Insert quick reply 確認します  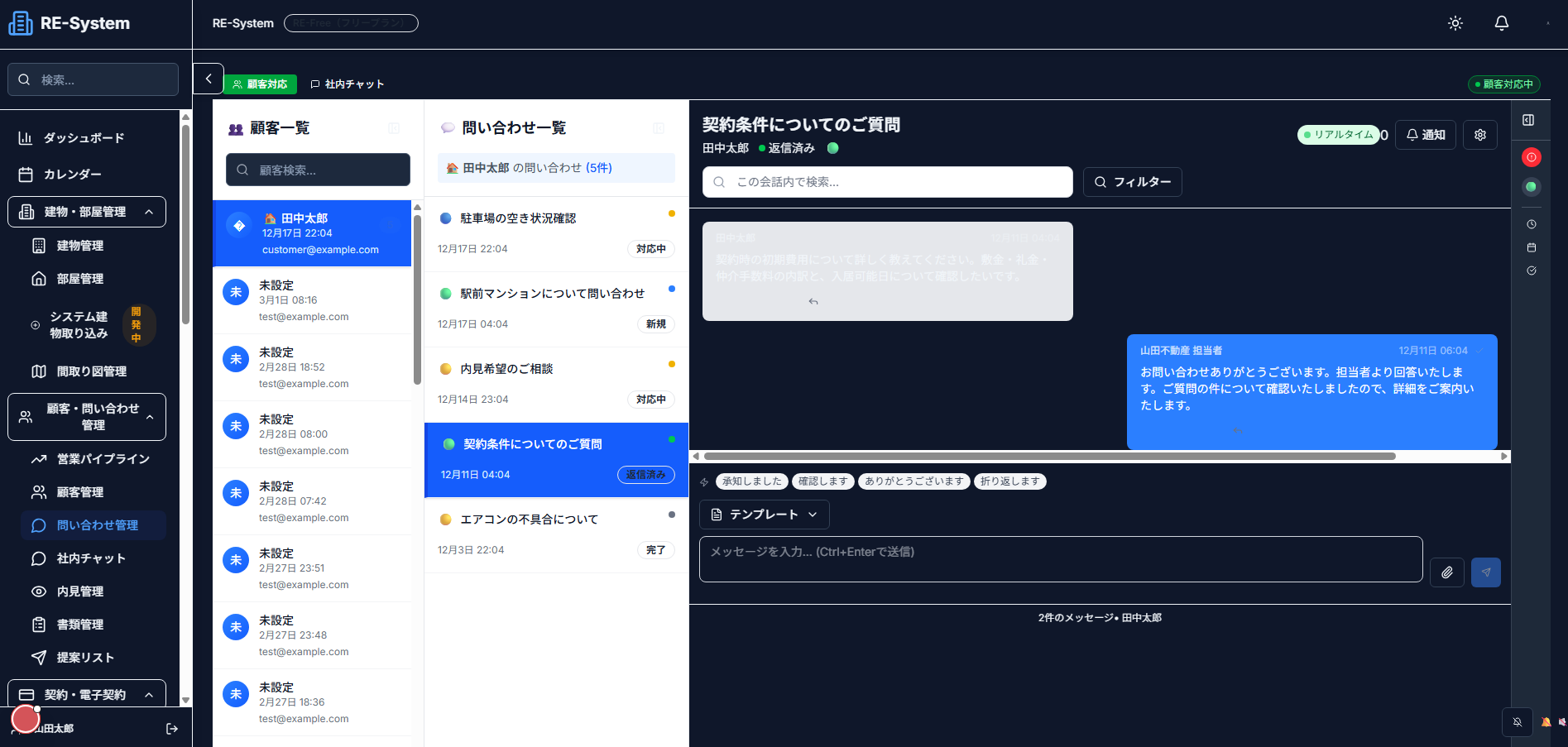(823, 481)
